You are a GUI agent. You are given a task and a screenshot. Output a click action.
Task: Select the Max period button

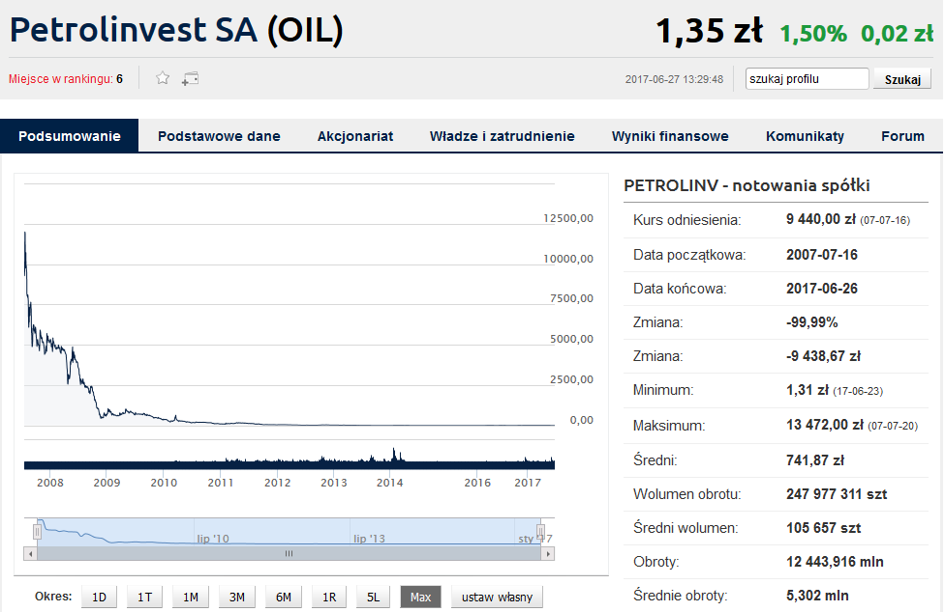coord(421,597)
